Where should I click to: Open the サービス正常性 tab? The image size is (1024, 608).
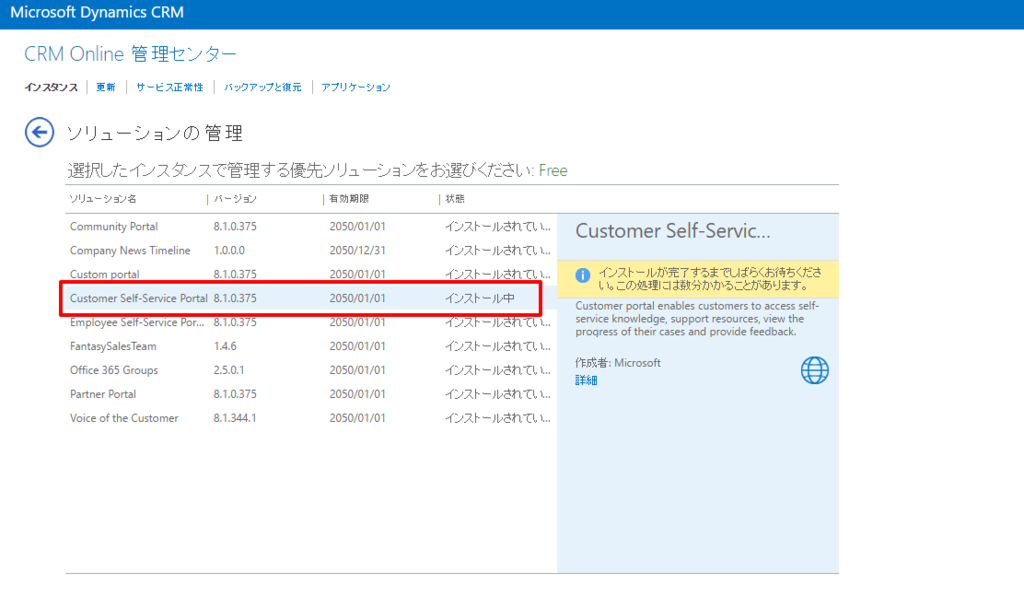(x=170, y=87)
